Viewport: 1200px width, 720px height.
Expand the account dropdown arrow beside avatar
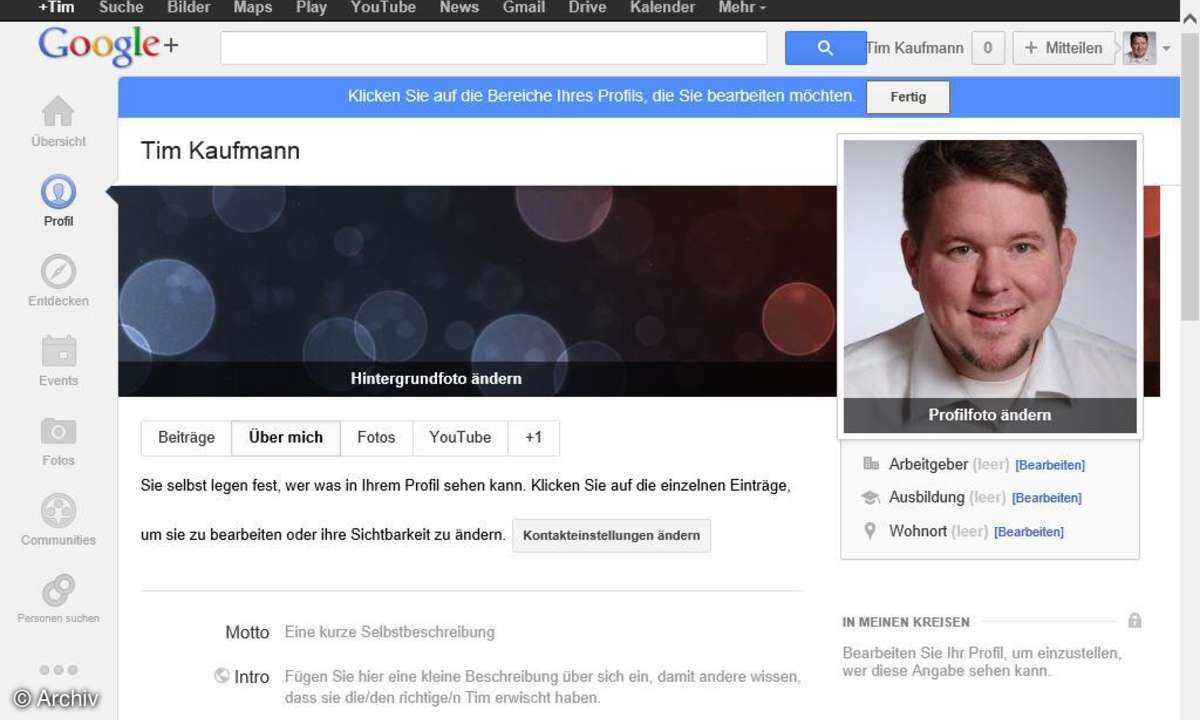[1167, 48]
